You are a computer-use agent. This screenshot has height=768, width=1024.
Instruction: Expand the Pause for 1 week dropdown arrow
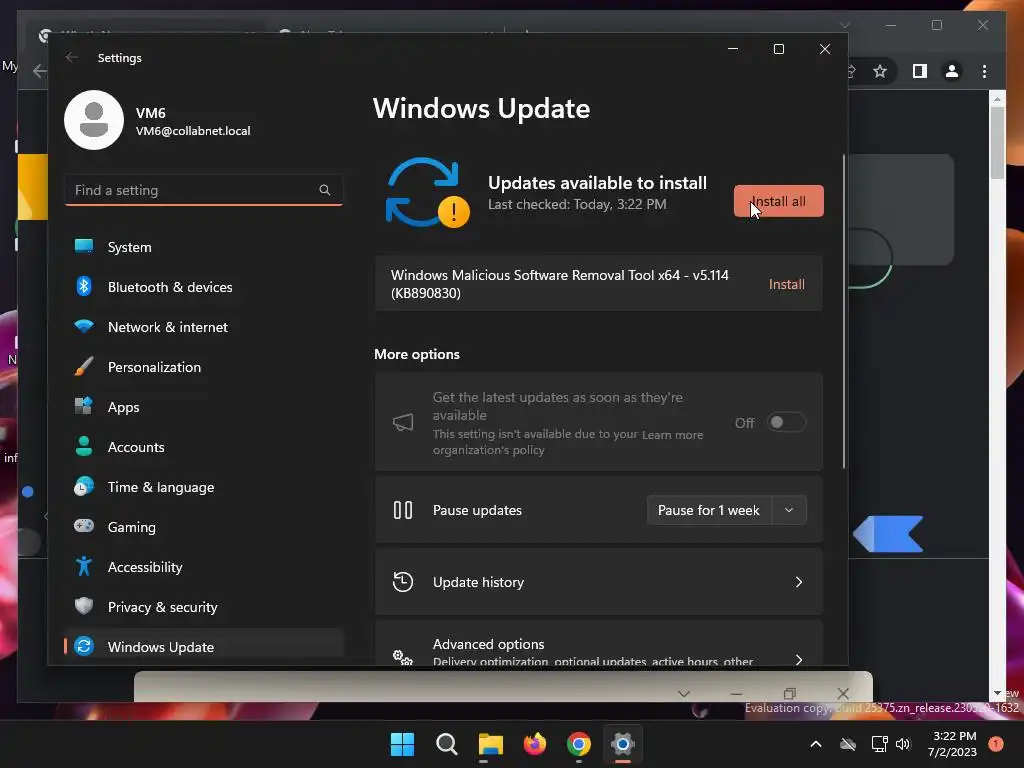click(x=789, y=510)
